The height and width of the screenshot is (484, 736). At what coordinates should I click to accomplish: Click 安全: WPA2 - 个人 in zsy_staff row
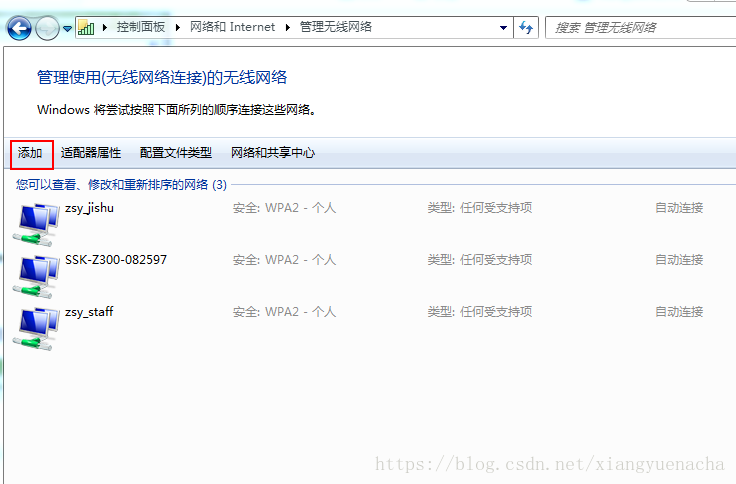point(284,312)
